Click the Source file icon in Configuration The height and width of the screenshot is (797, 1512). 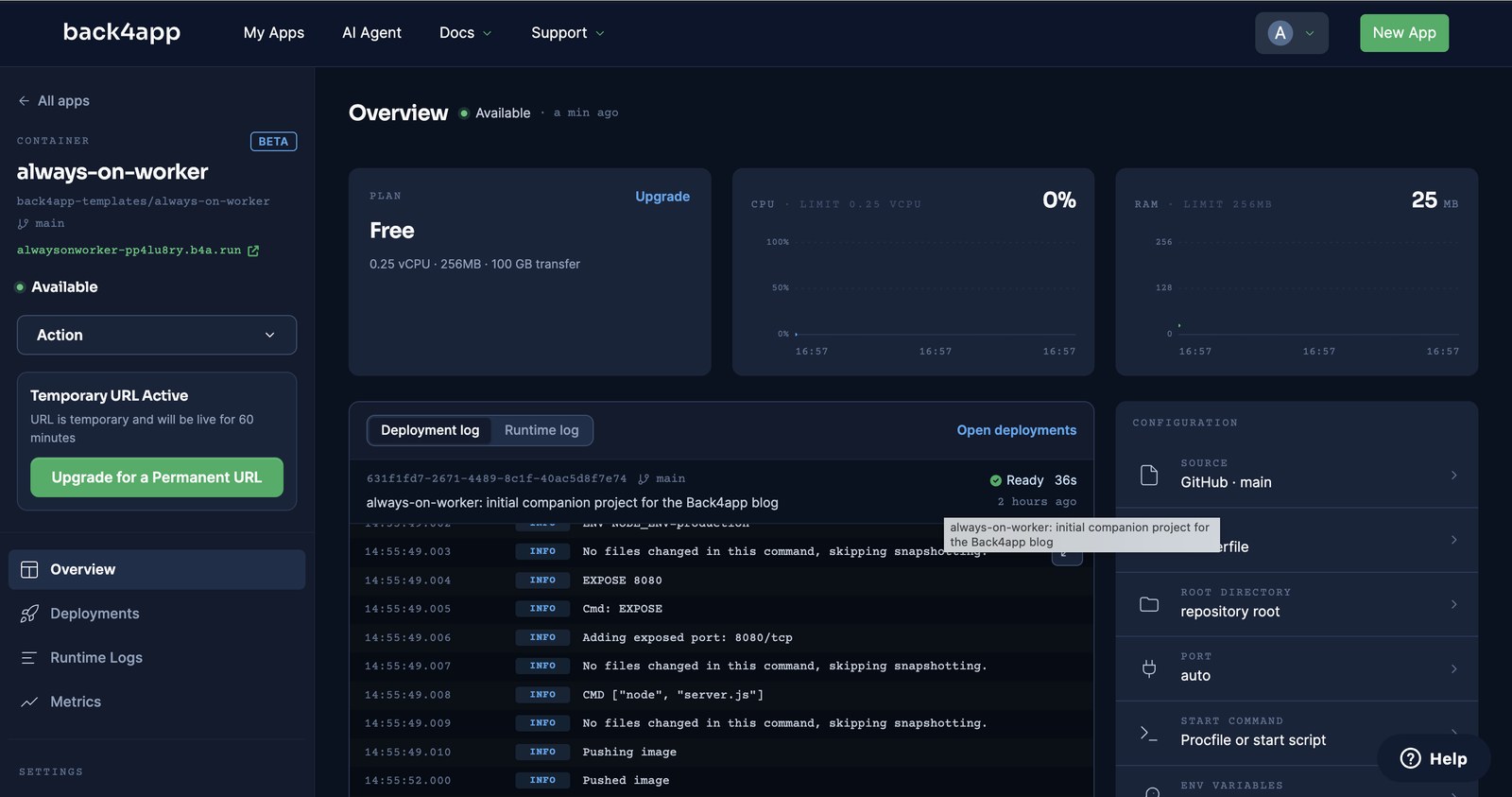point(1149,475)
